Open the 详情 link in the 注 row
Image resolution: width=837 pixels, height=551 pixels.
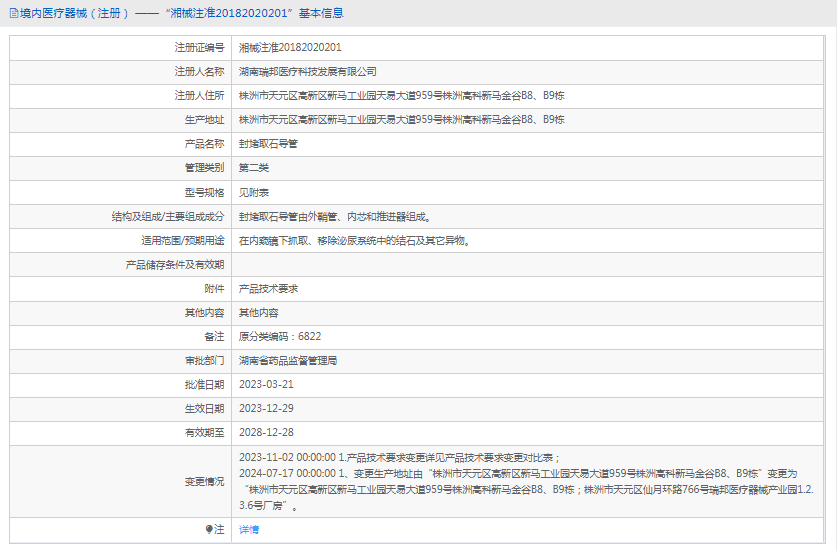coord(249,530)
